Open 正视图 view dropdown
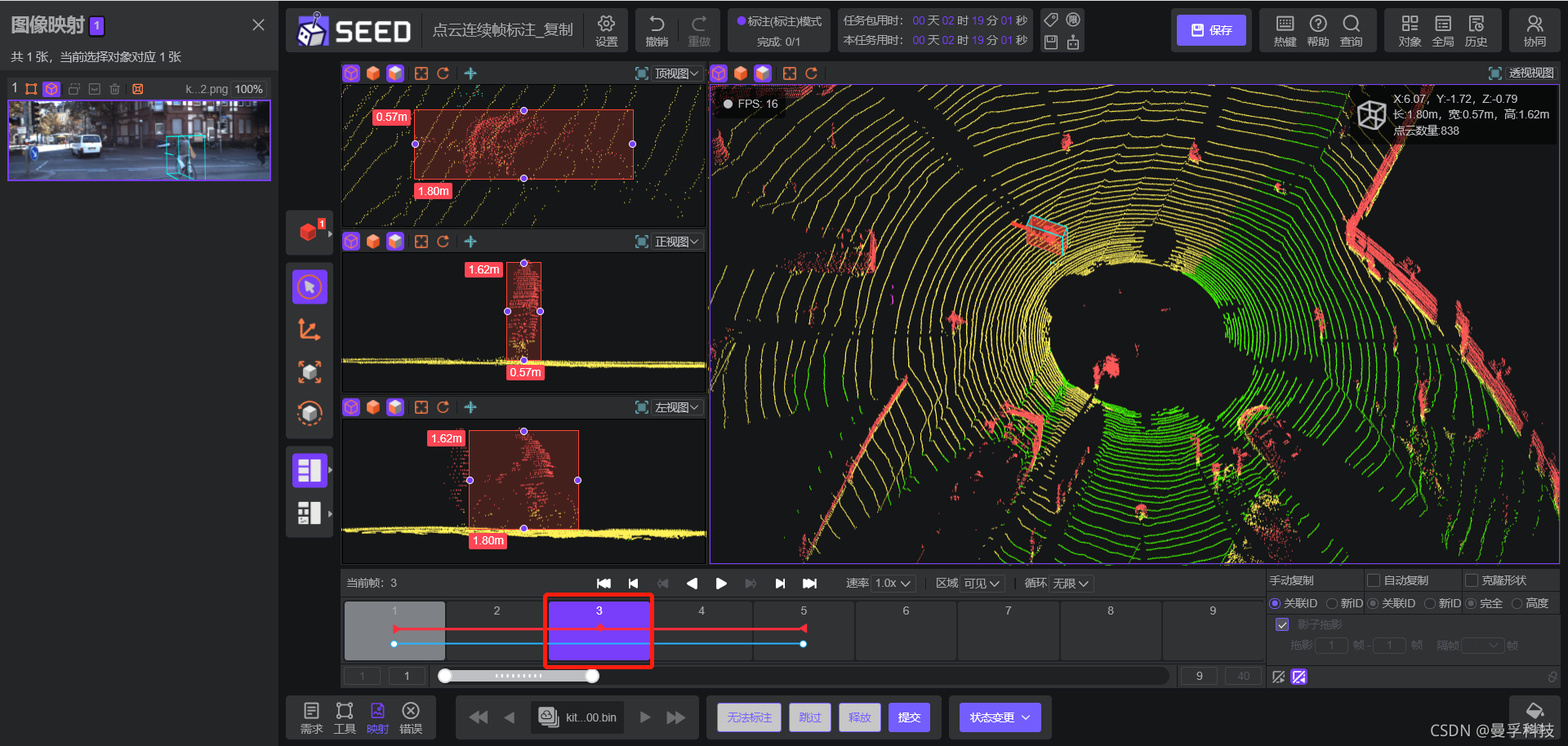The height and width of the screenshot is (746, 1568). [677, 242]
